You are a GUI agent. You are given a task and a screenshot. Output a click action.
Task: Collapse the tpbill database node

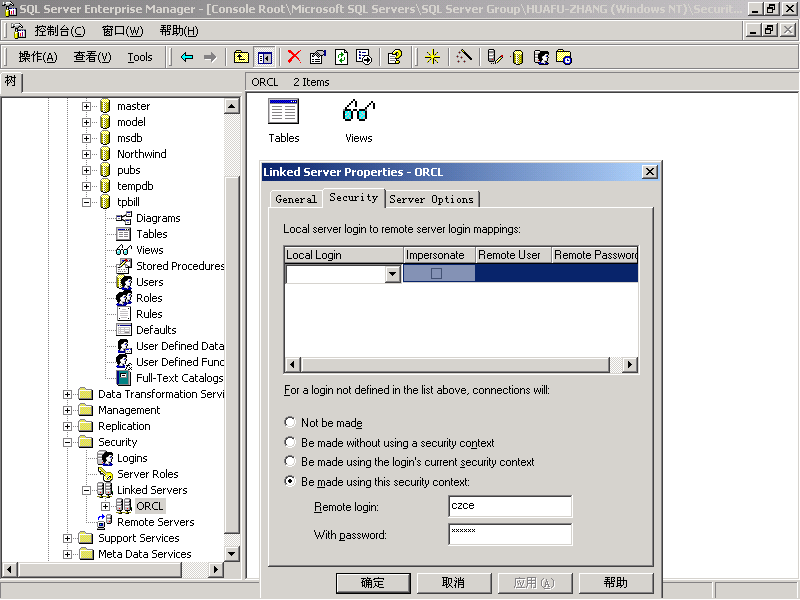(87, 202)
